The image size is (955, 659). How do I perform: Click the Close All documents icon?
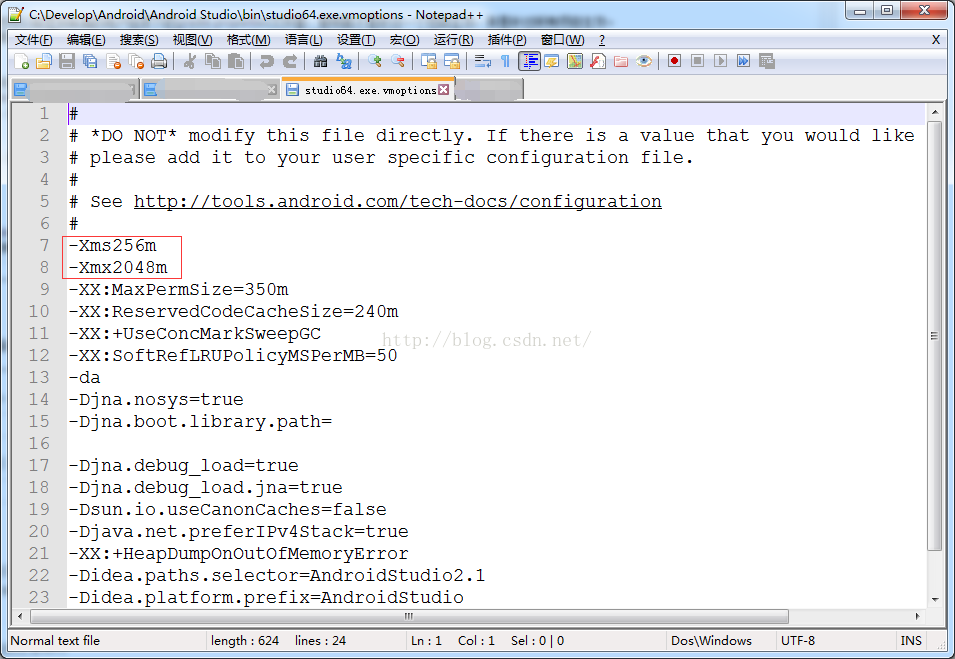click(x=136, y=61)
